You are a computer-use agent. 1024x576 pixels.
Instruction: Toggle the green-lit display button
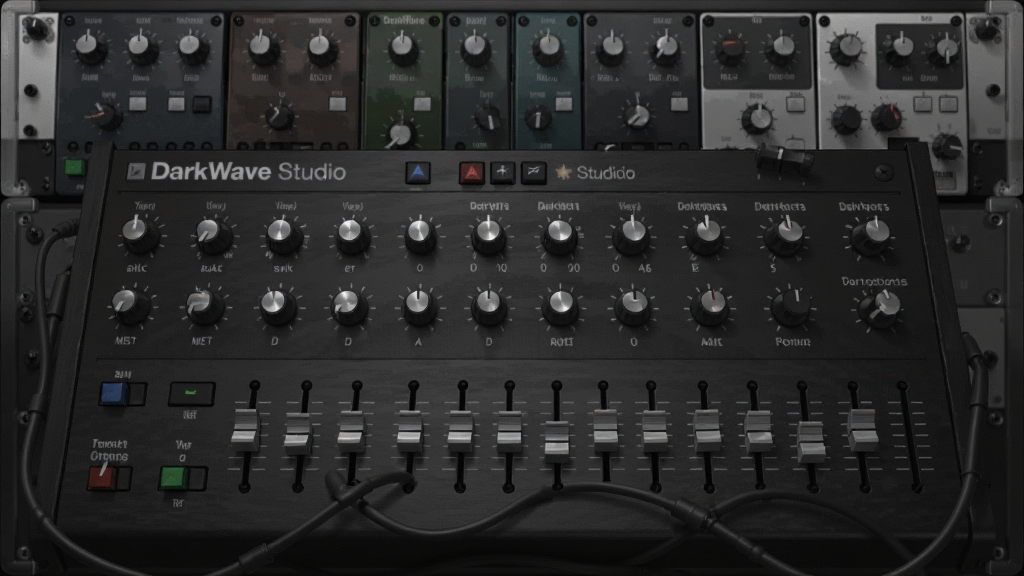[191, 394]
